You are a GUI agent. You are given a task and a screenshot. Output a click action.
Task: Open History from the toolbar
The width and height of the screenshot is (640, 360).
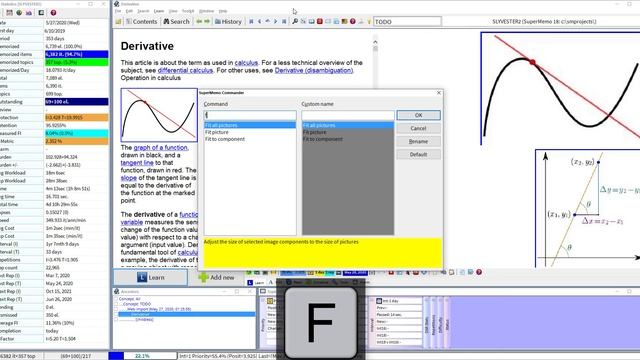coord(228,22)
